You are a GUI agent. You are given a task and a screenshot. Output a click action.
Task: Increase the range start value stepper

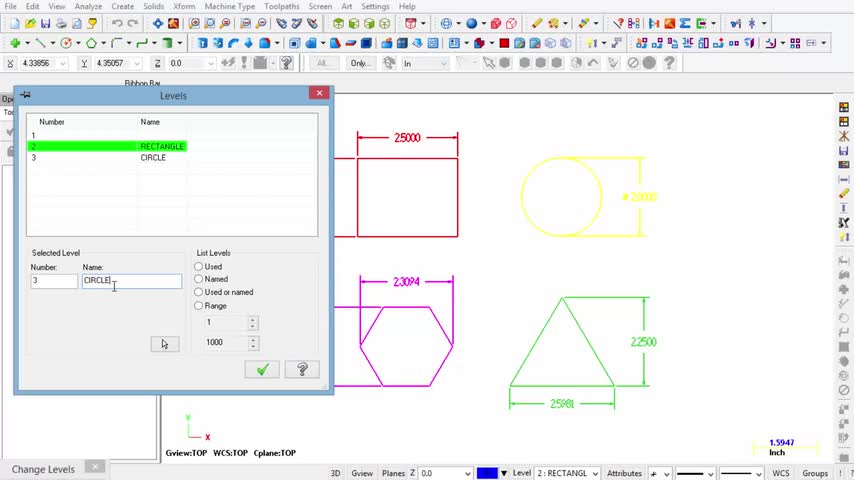pyautogui.click(x=253, y=320)
